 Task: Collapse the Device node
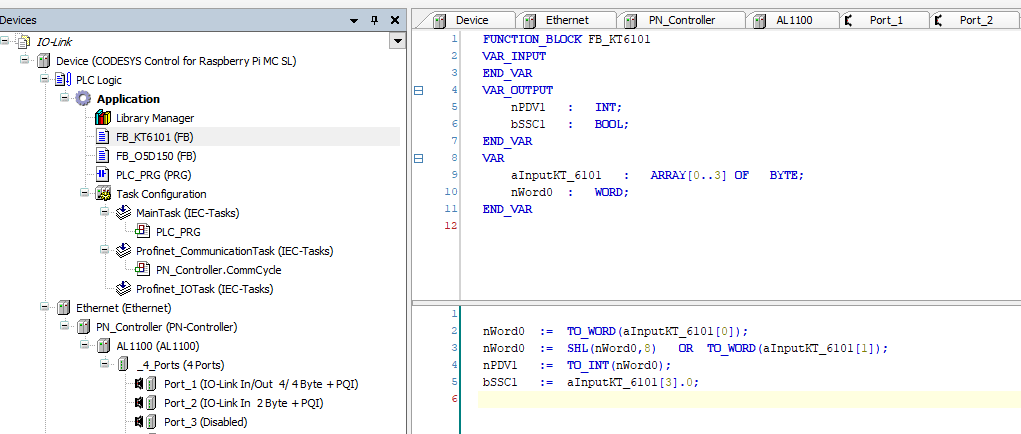pos(25,60)
